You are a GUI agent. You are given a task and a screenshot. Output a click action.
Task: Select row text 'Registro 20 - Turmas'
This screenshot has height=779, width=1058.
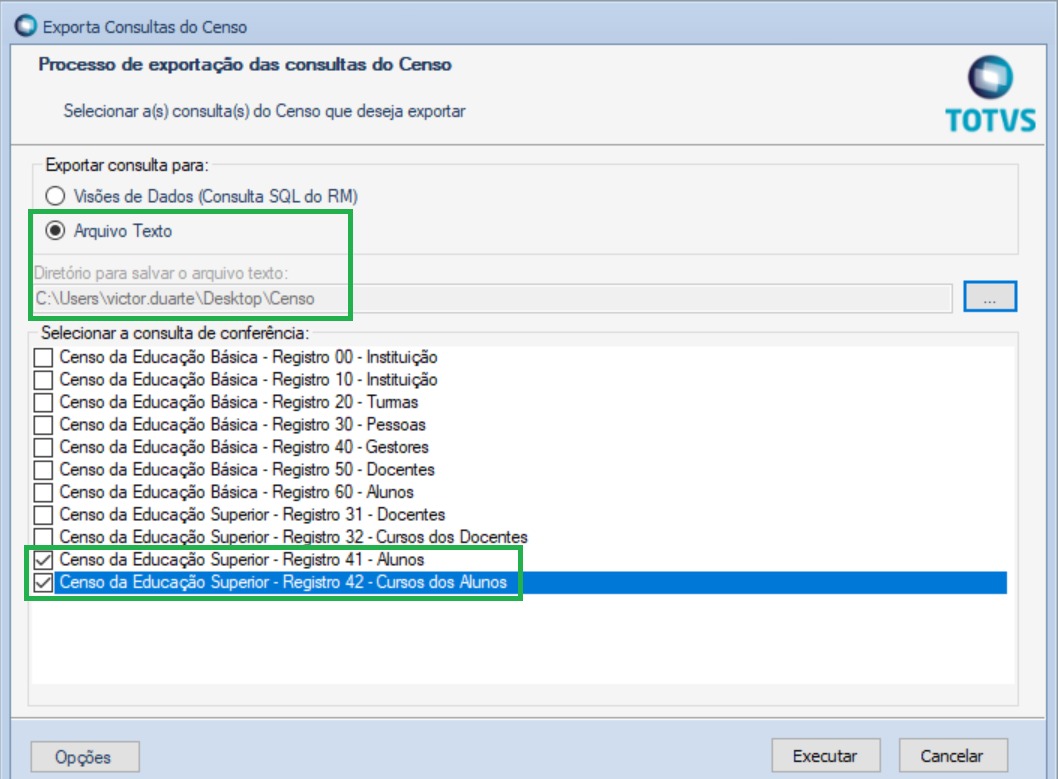[345, 402]
